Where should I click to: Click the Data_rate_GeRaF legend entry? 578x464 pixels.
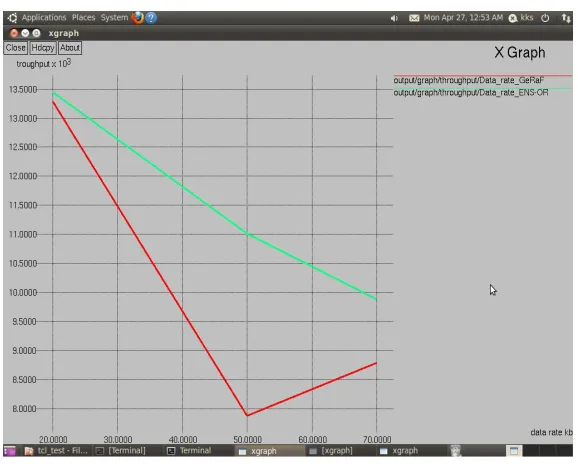click(469, 80)
